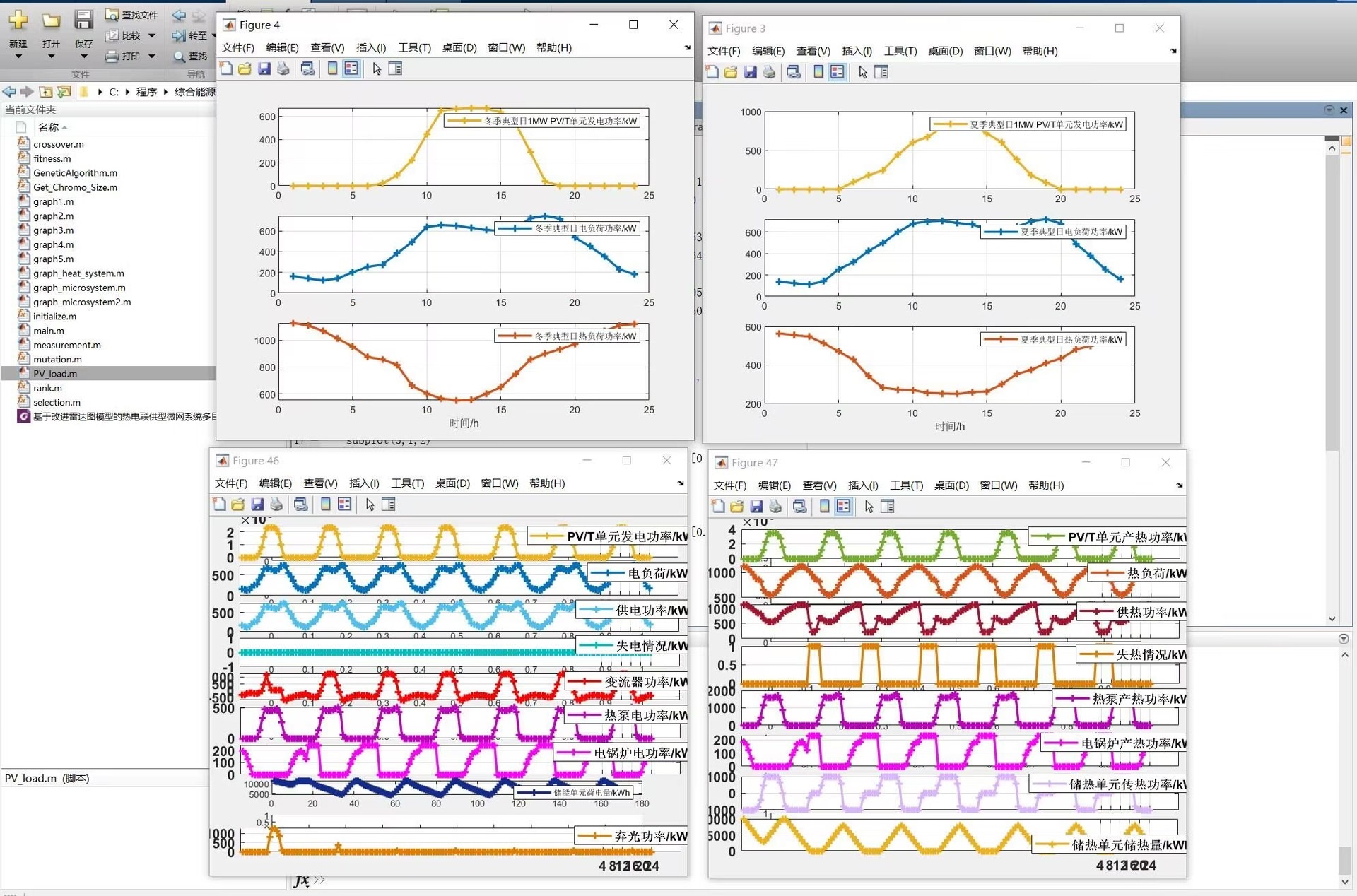Image resolution: width=1357 pixels, height=896 pixels.
Task: Open 工具(T) menu in Figure 46
Action: tap(408, 483)
